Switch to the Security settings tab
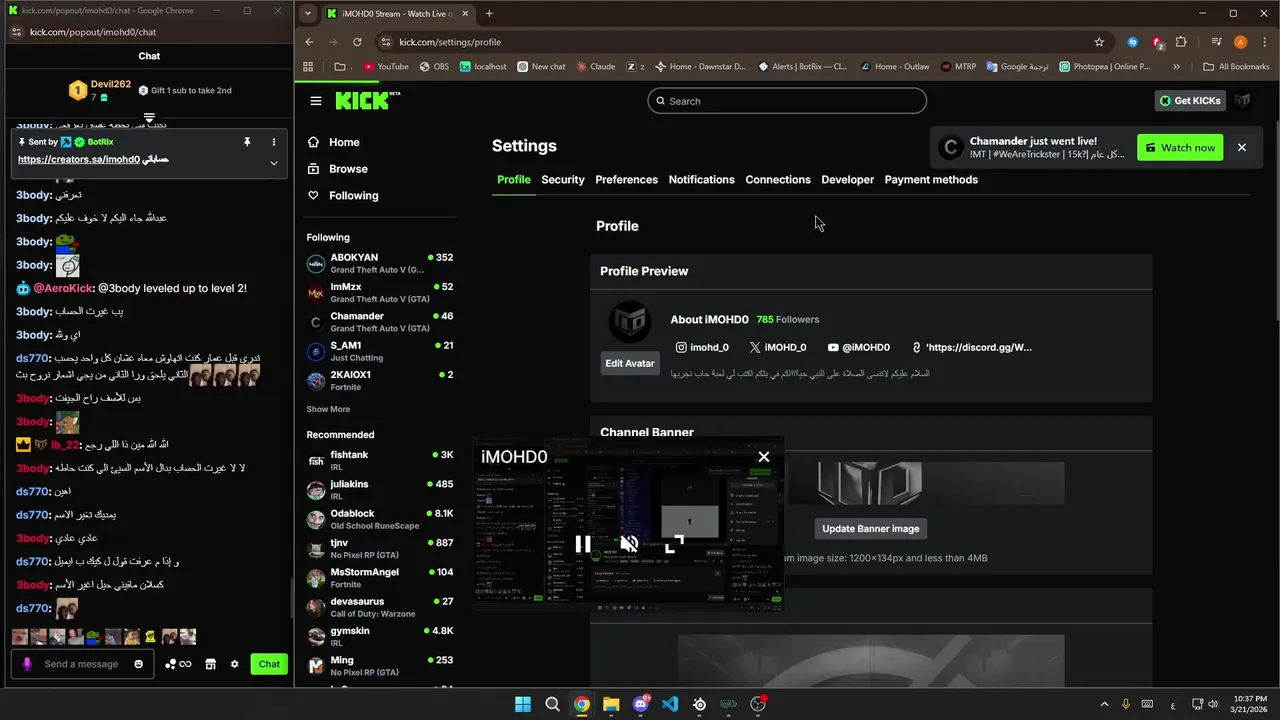The image size is (1280, 720). 563,180
